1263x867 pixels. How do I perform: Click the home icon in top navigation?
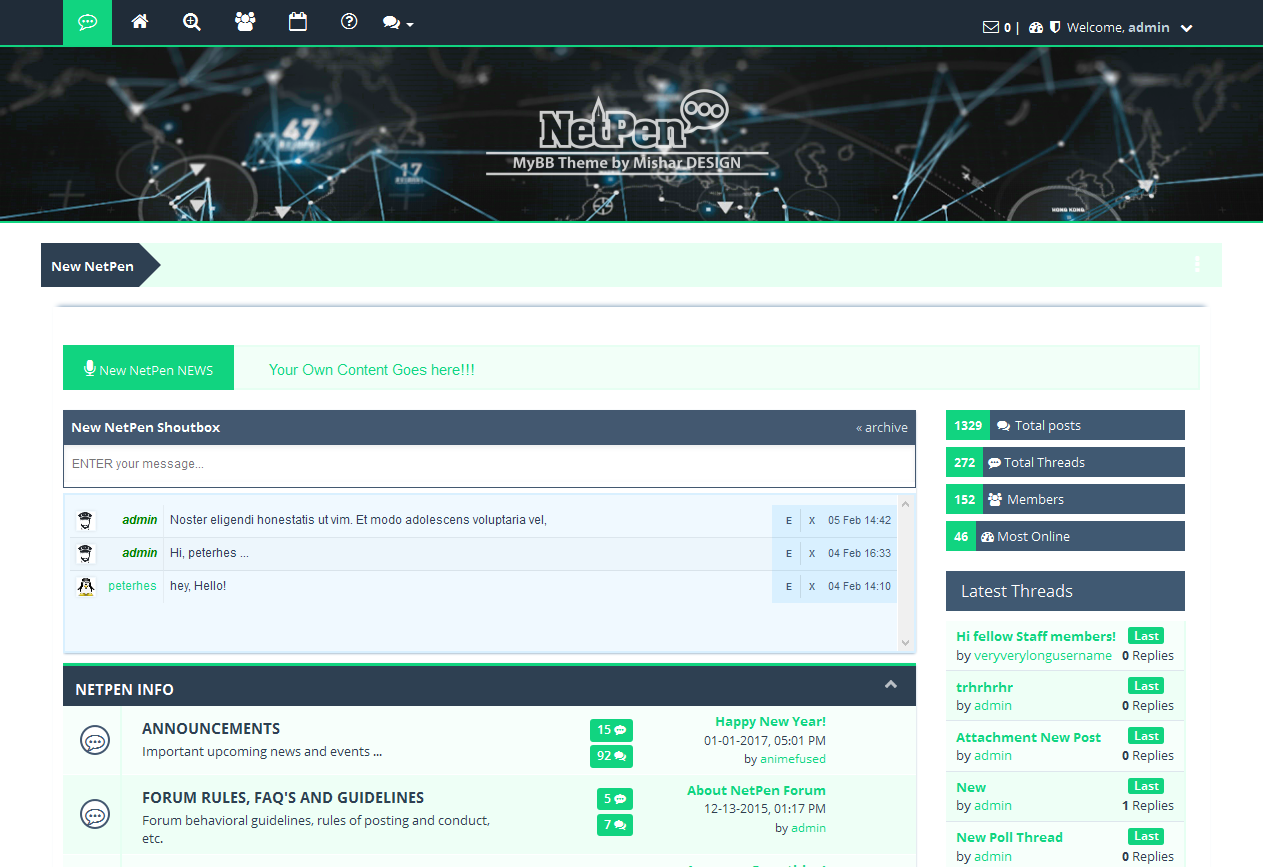[x=140, y=22]
